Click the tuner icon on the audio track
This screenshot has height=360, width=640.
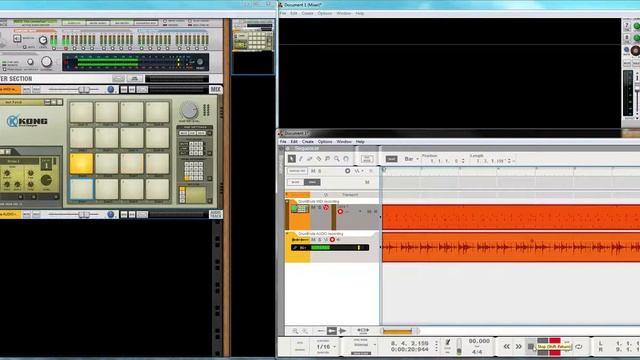[x=296, y=247]
